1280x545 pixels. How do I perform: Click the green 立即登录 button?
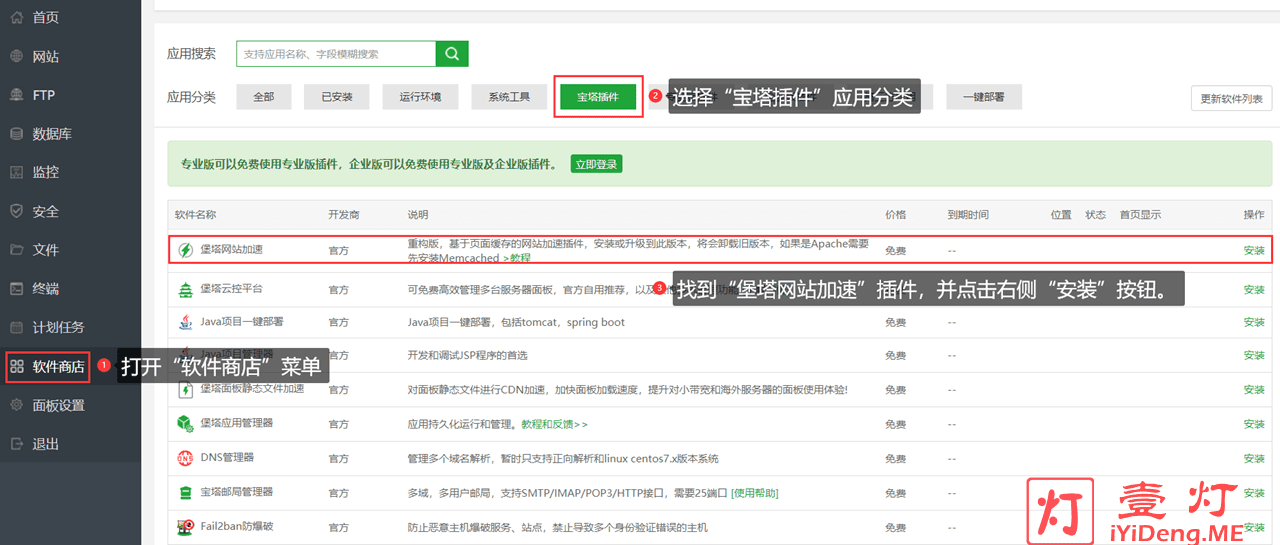(x=597, y=164)
